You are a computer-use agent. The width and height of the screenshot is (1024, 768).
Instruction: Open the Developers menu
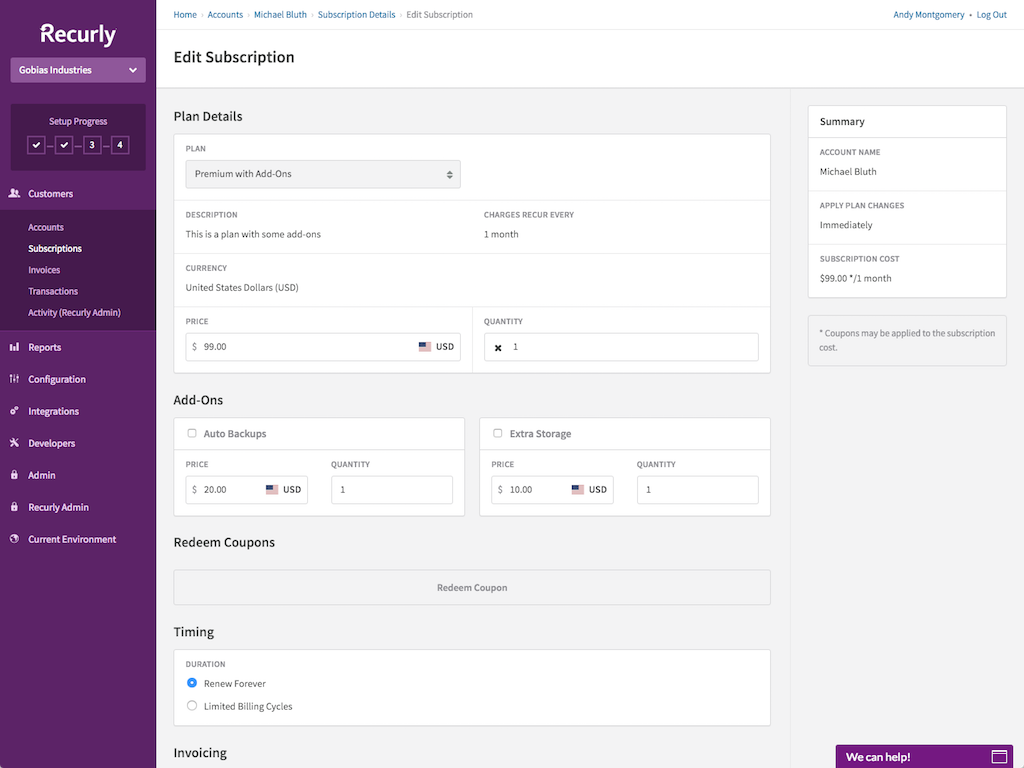click(52, 443)
